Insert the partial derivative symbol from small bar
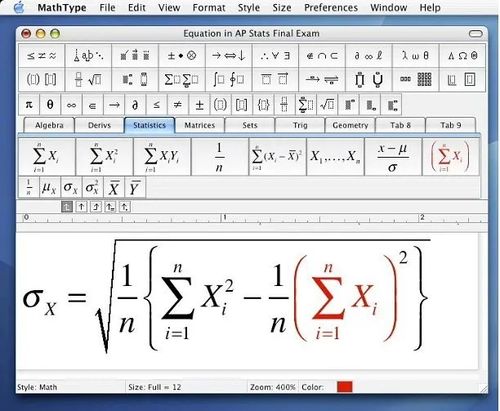The width and height of the screenshot is (500, 411). (135, 105)
